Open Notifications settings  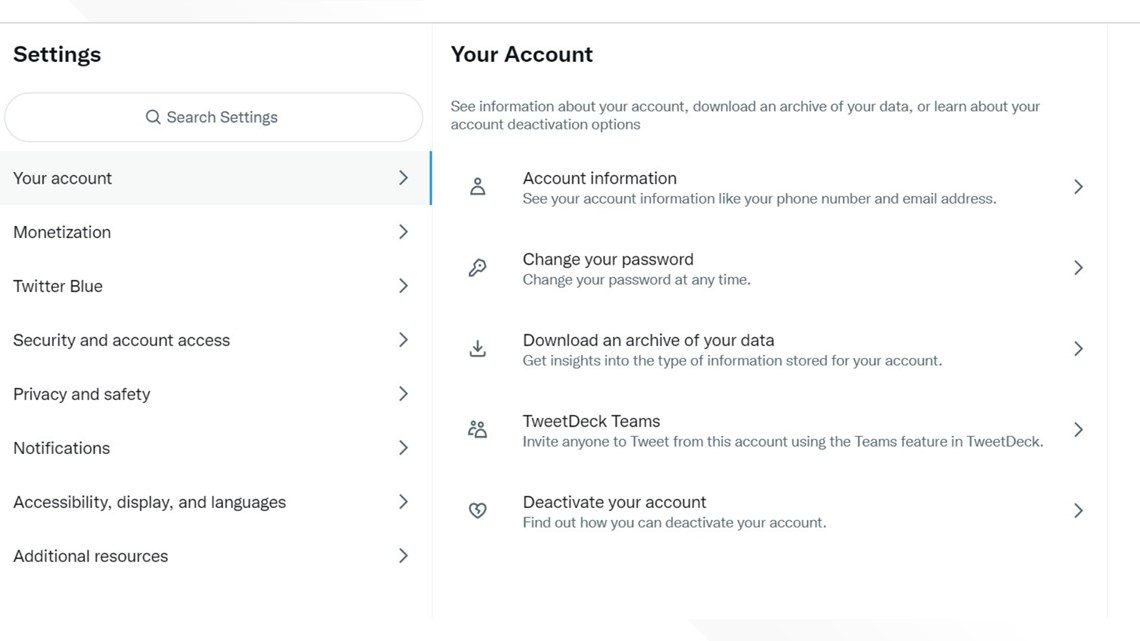click(215, 448)
